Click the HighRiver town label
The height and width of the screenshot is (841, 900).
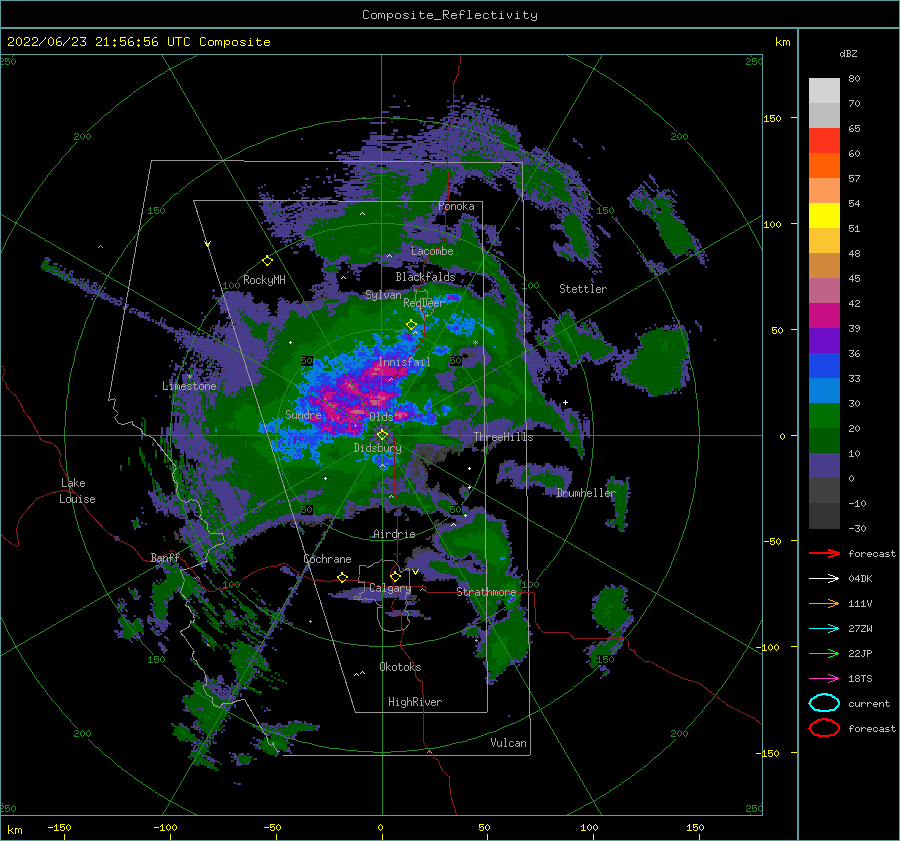click(415, 702)
